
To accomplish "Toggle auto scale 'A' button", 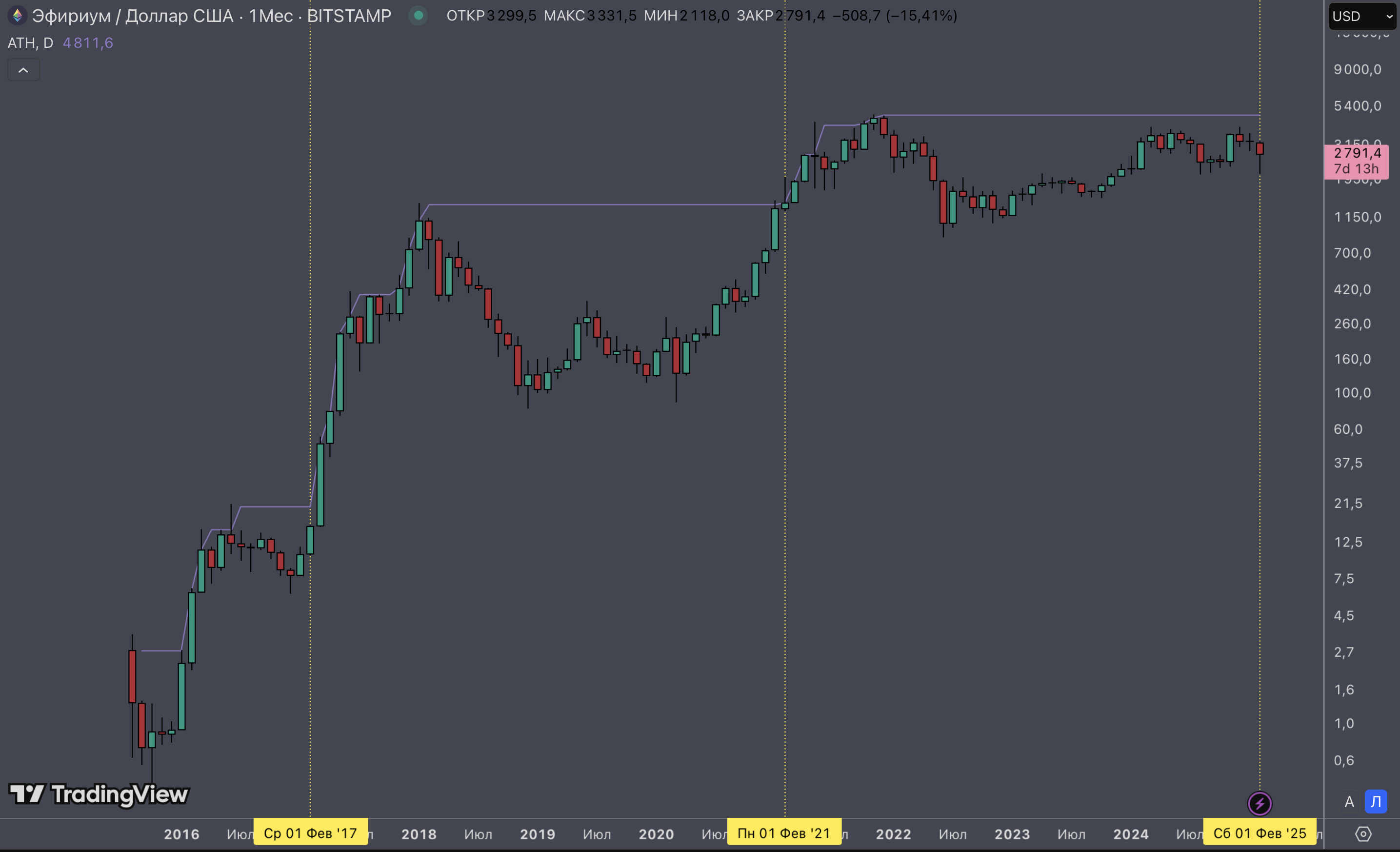I will point(1349,801).
